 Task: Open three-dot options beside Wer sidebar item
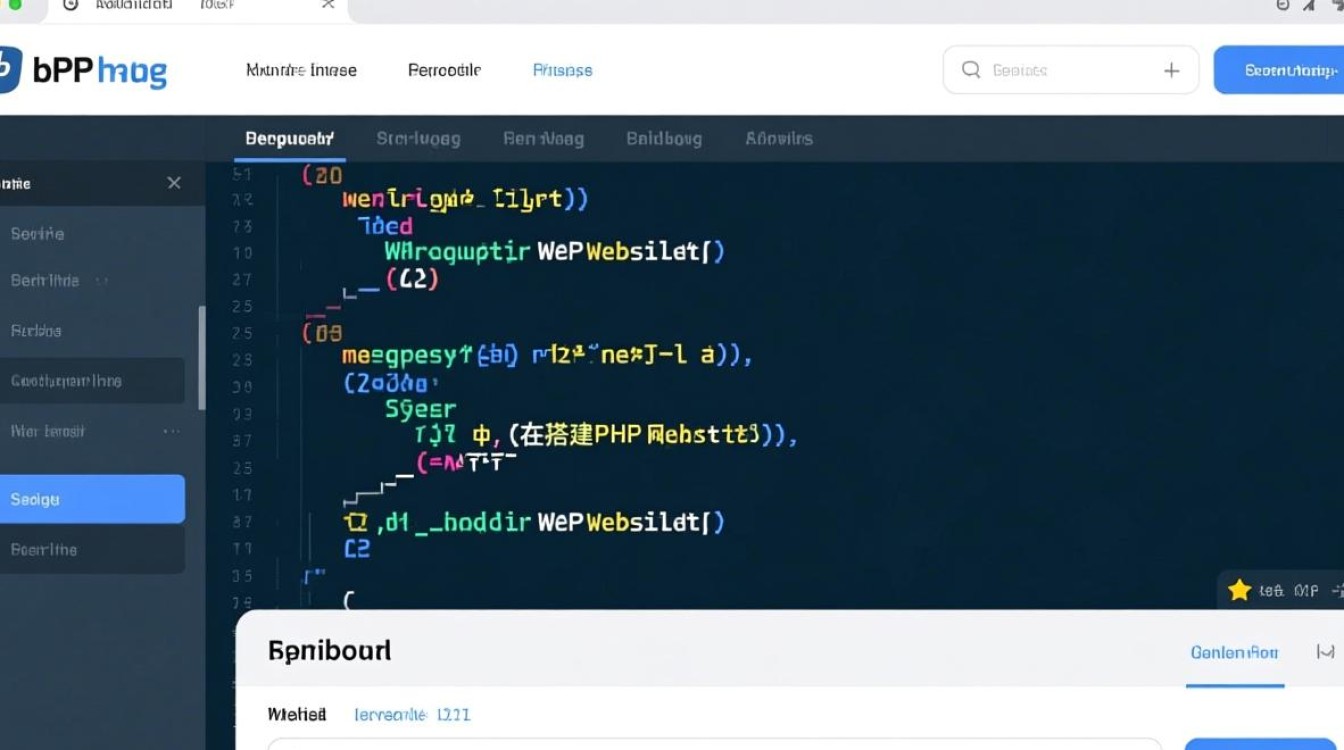coord(171,431)
